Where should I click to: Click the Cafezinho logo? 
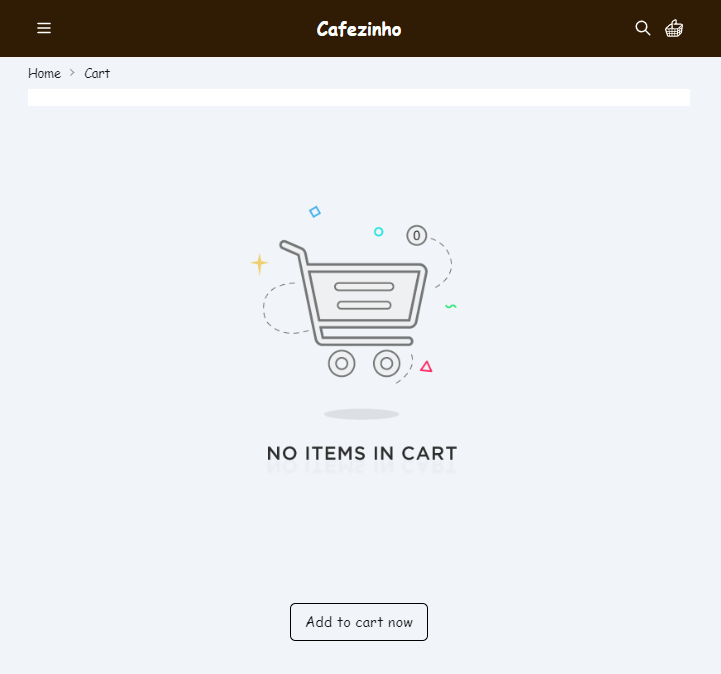coord(359,29)
